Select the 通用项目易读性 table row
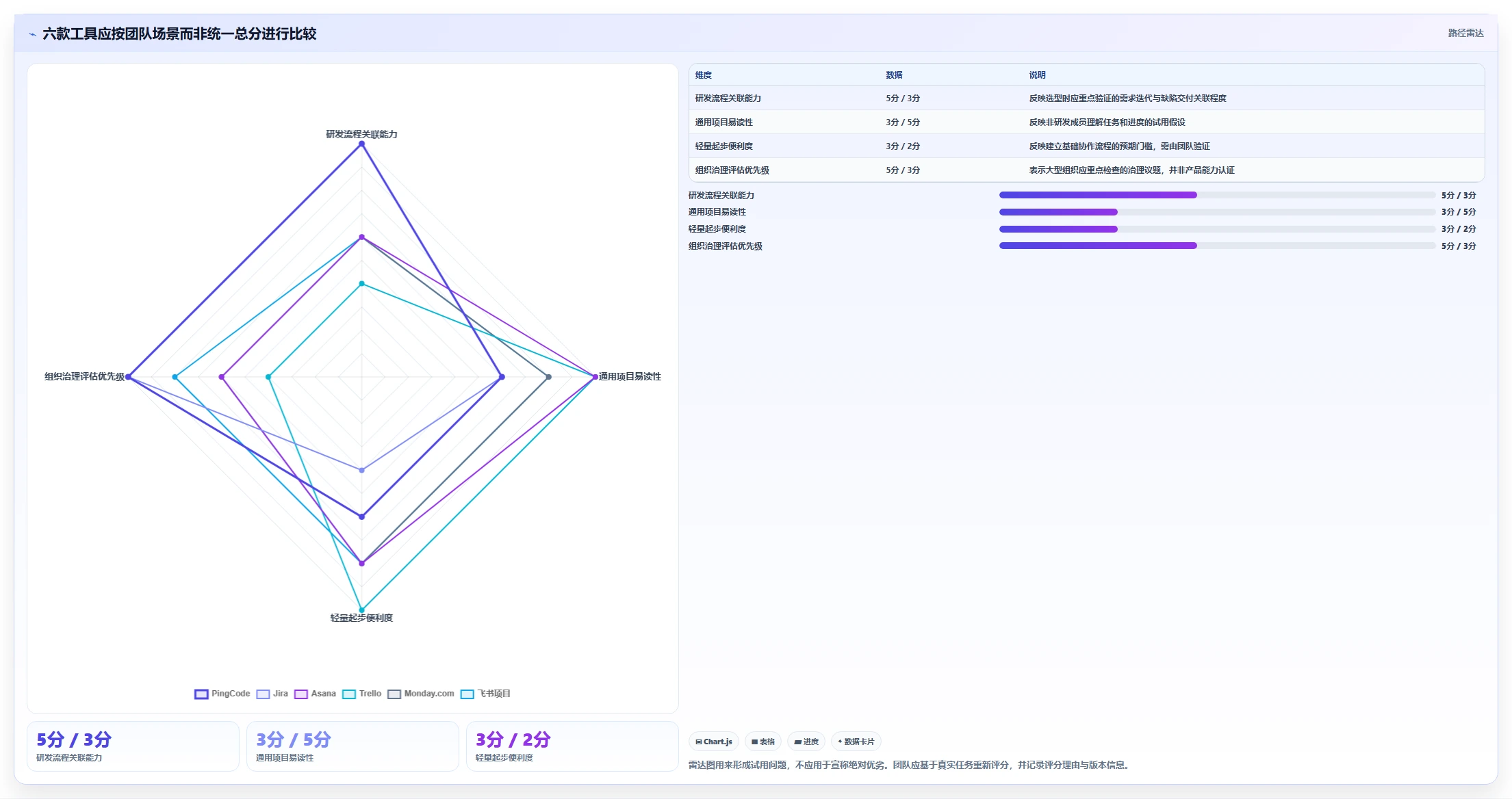This screenshot has height=799, width=1512. pyautogui.click(x=1086, y=122)
